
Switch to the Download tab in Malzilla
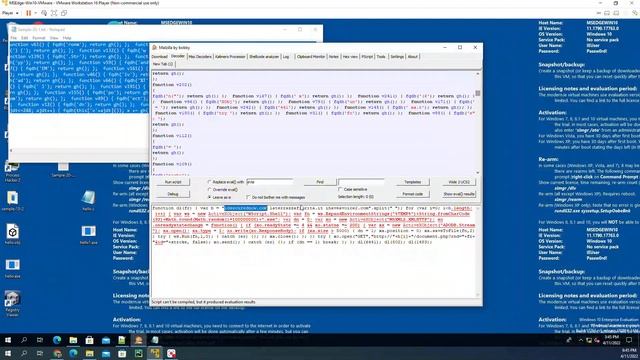(160, 57)
